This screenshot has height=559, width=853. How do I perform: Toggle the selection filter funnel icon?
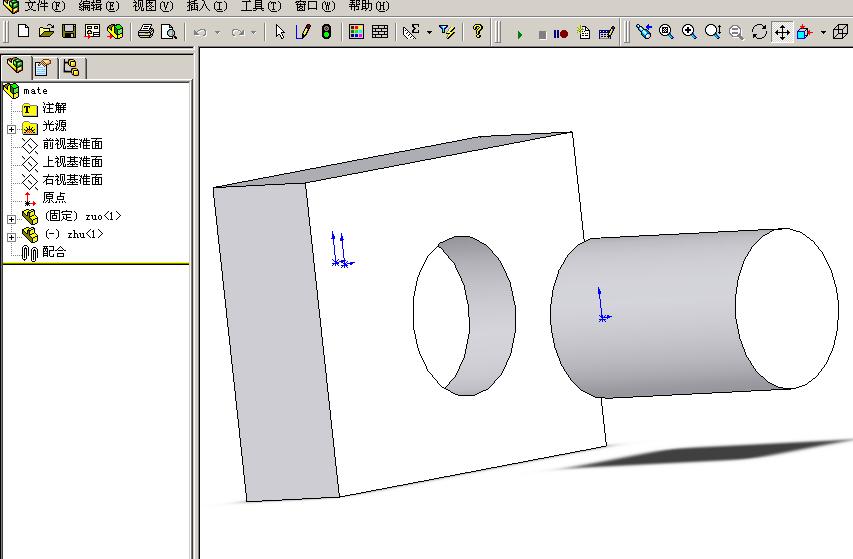coord(447,32)
